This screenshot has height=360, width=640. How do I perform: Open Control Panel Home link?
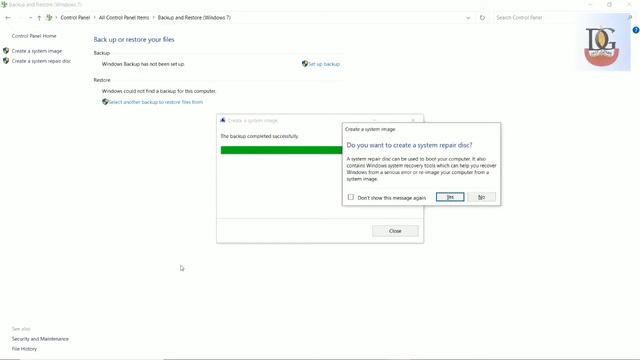click(x=34, y=36)
